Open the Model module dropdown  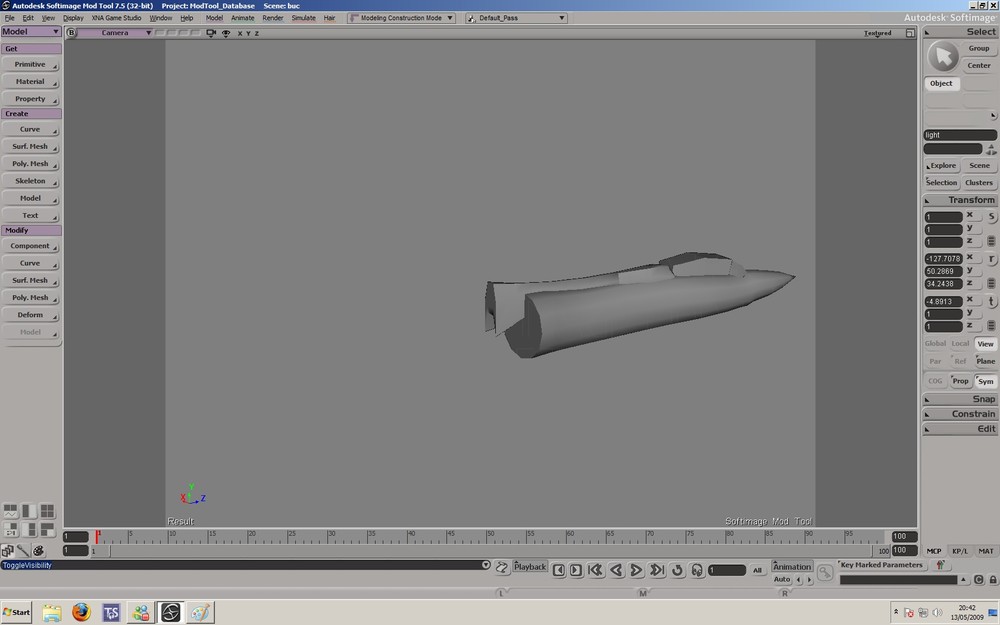point(31,31)
